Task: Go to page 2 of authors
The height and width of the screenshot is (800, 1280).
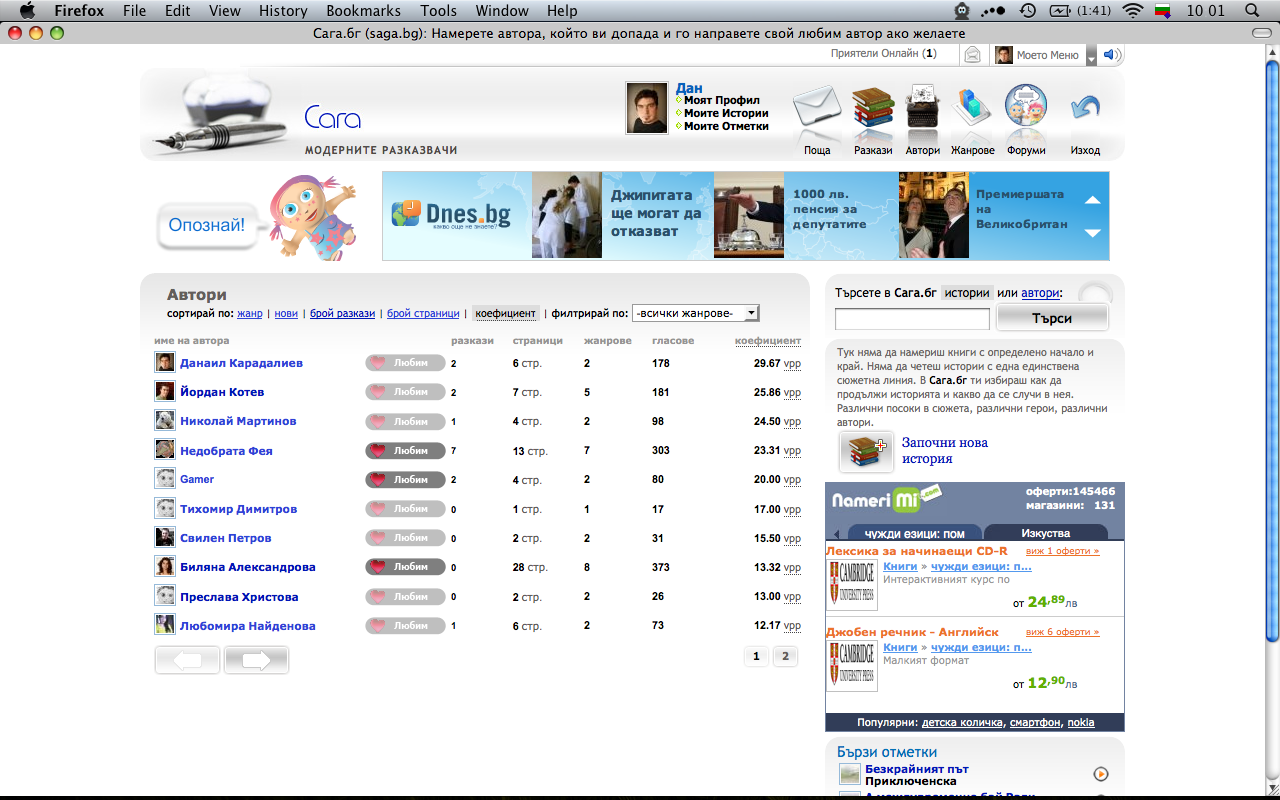Action: (785, 657)
